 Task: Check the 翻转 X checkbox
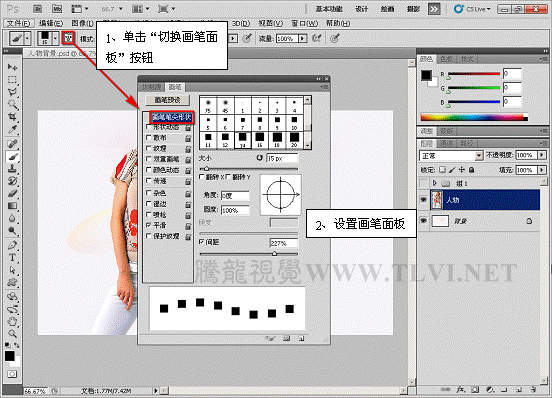click(202, 177)
